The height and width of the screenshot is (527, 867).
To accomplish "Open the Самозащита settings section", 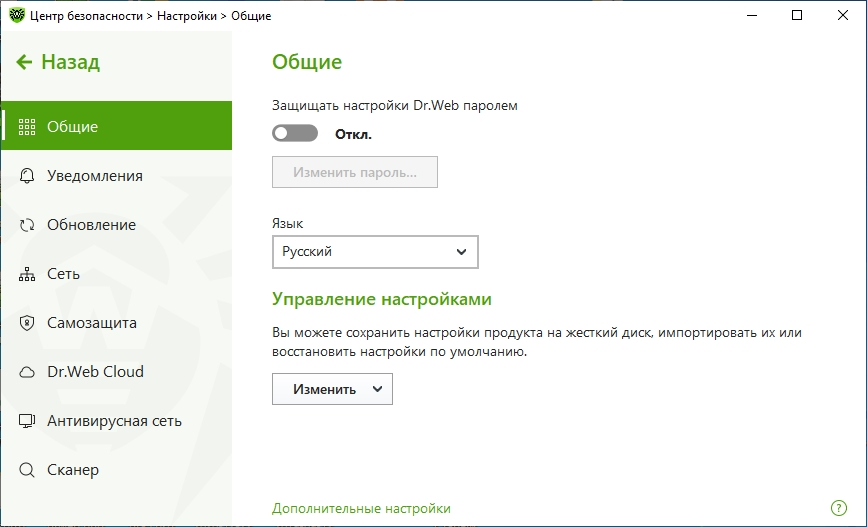I will pos(116,323).
